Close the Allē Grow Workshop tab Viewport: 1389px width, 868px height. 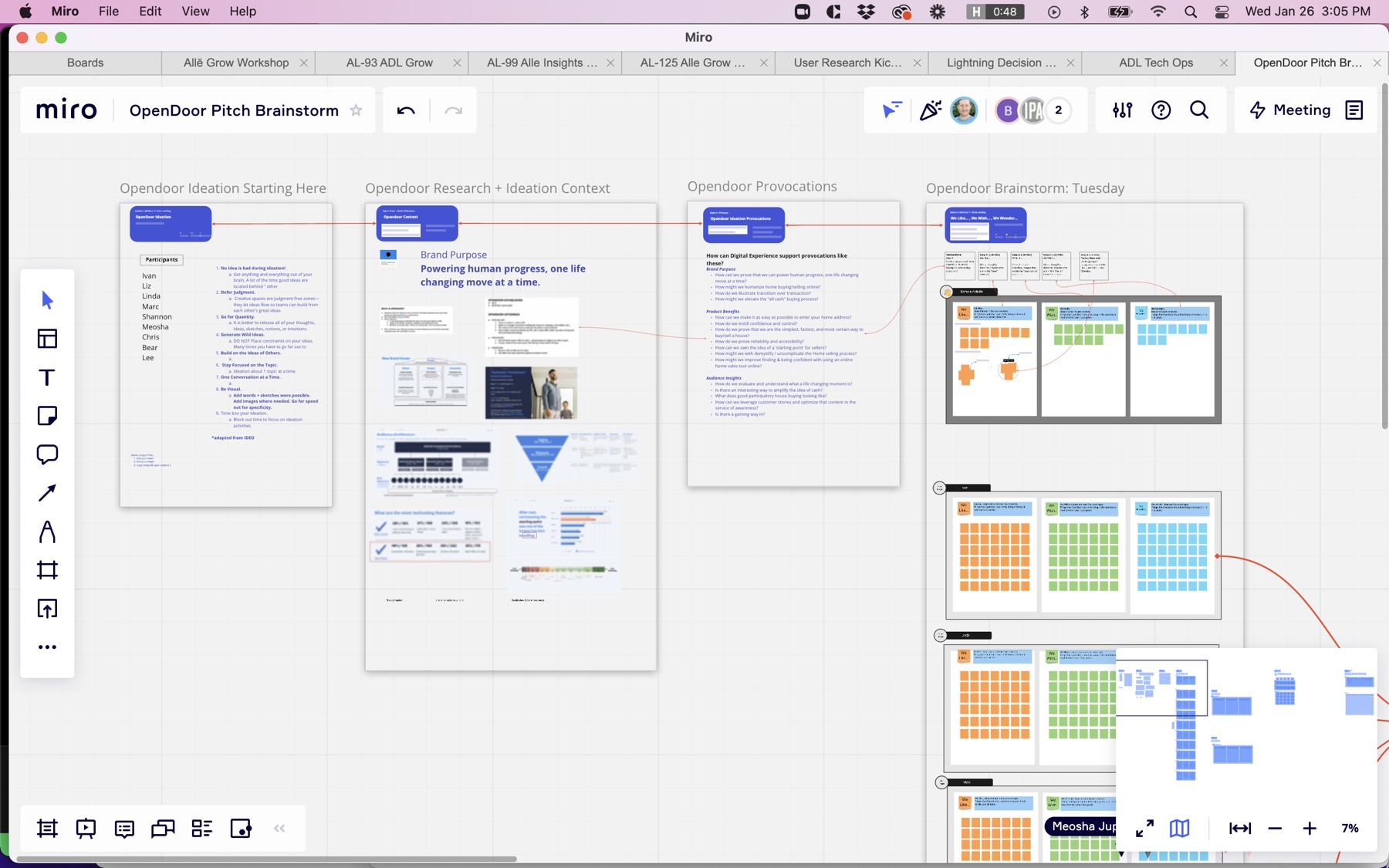pyautogui.click(x=304, y=62)
